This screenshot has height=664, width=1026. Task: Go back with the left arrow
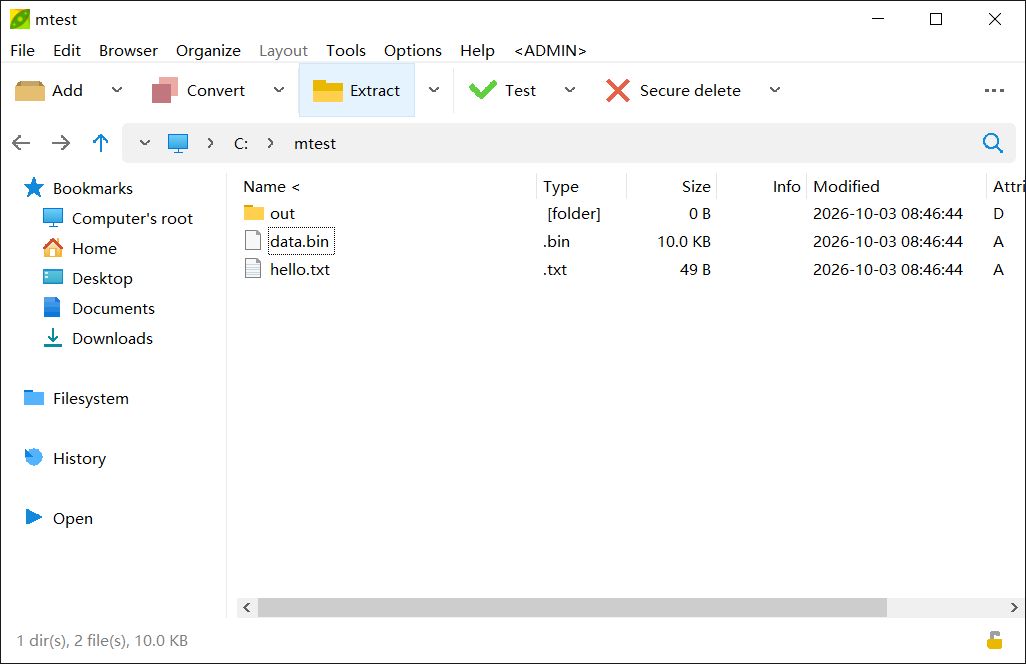point(21,143)
